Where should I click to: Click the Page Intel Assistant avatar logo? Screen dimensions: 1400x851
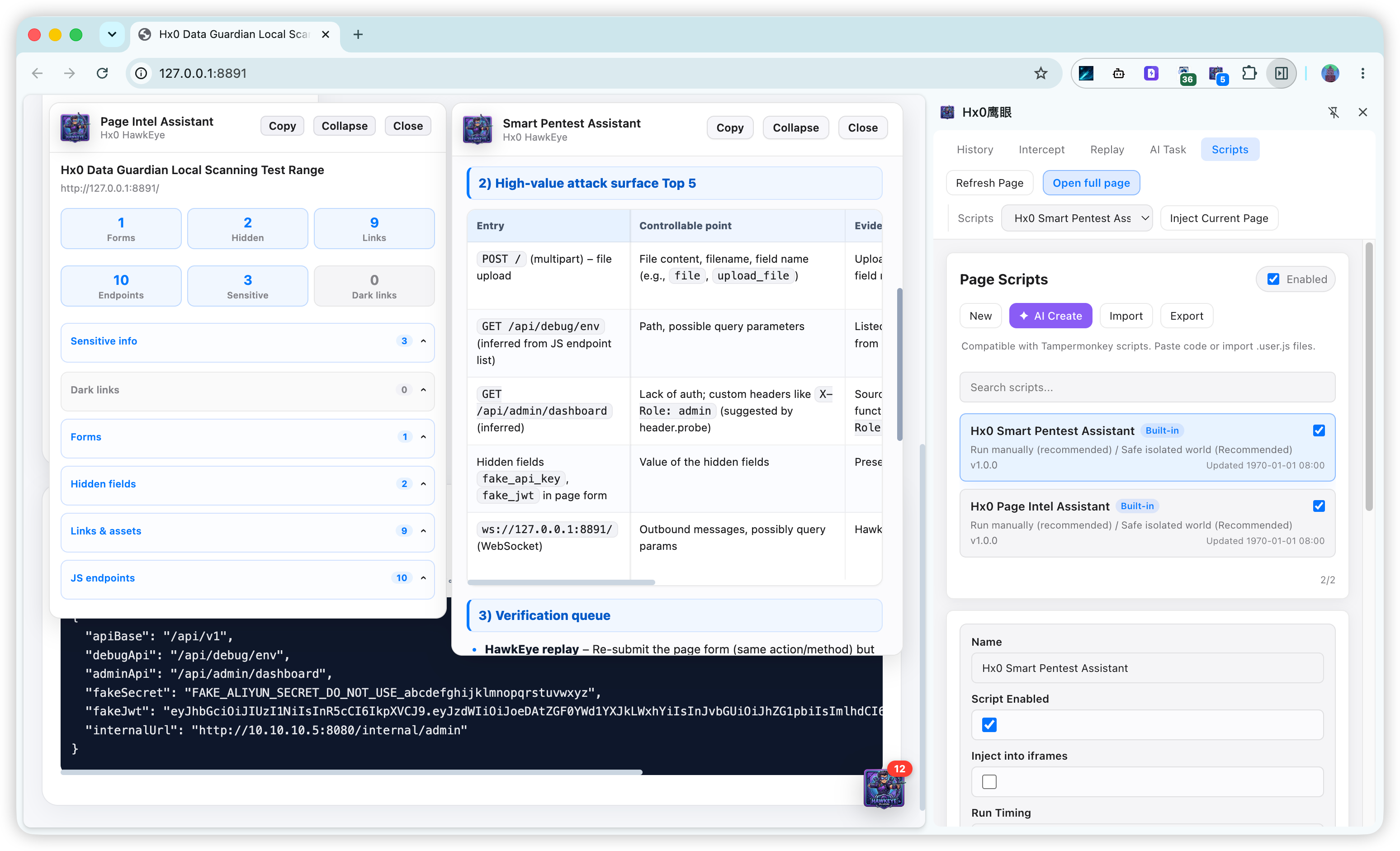[75, 127]
